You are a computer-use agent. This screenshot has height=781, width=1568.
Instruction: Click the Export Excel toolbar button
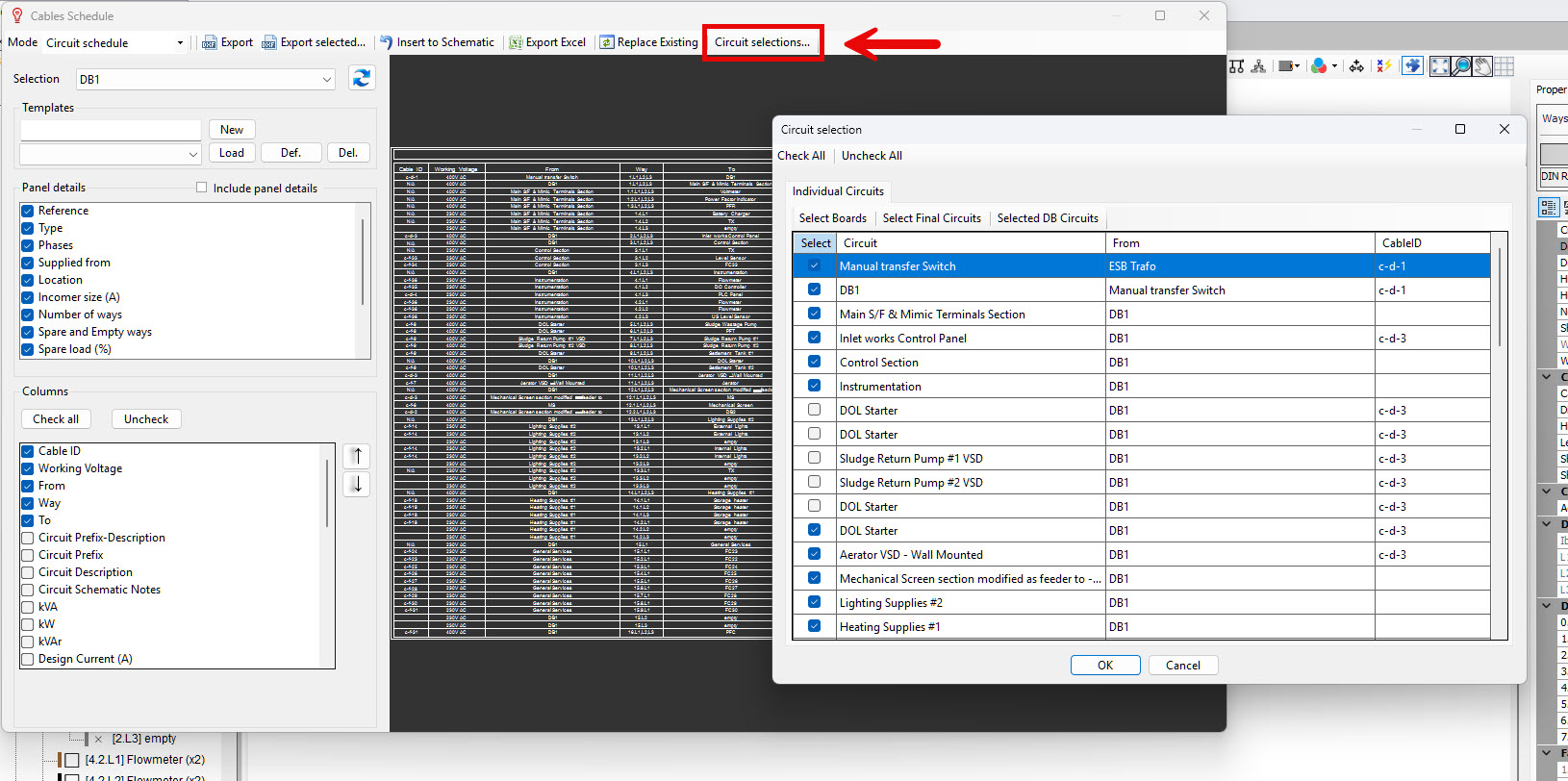pyautogui.click(x=547, y=42)
